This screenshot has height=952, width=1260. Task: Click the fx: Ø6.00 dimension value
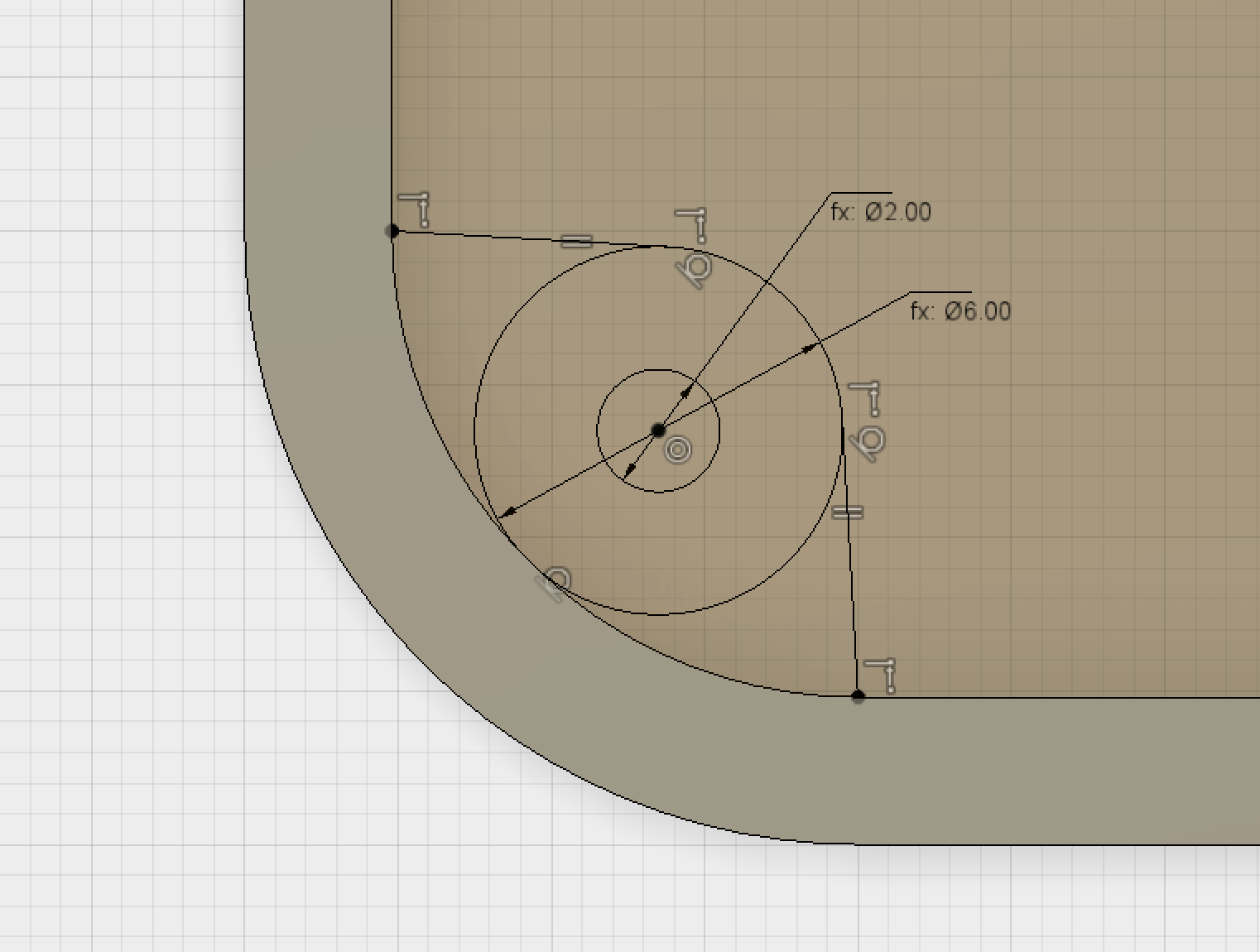960,311
